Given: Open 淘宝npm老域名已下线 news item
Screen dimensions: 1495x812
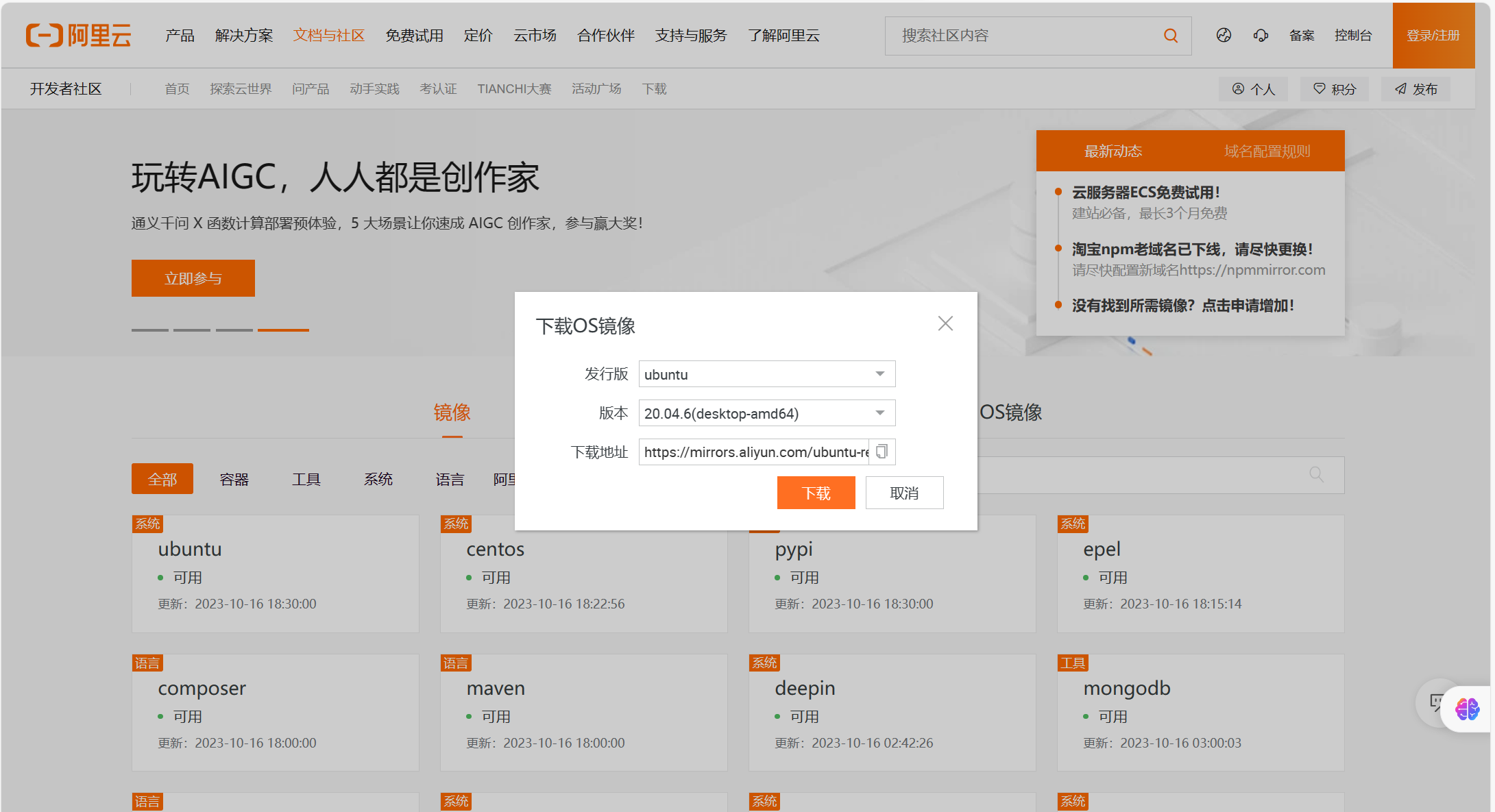Looking at the screenshot, I should click(x=1192, y=249).
